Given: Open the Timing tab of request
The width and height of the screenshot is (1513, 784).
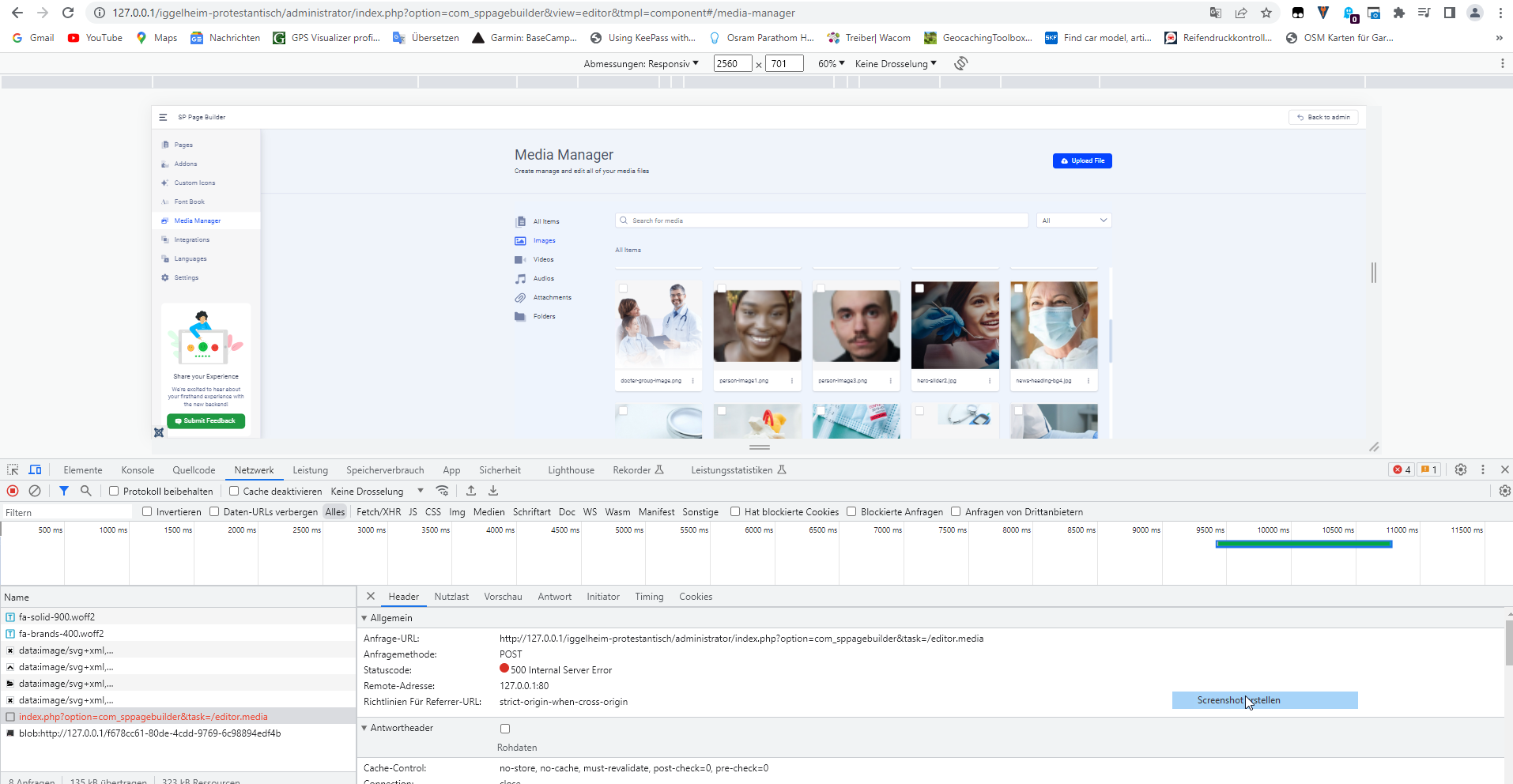Looking at the screenshot, I should click(649, 597).
